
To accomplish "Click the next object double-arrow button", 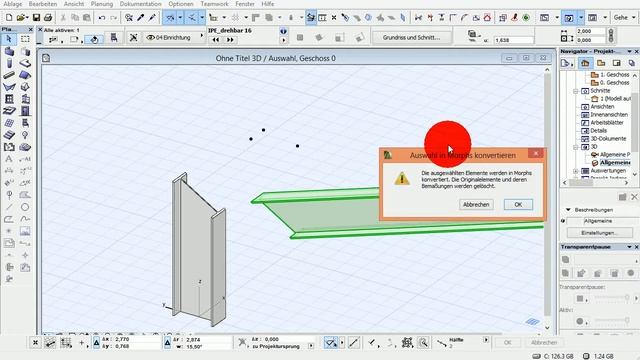I will click(230, 40).
